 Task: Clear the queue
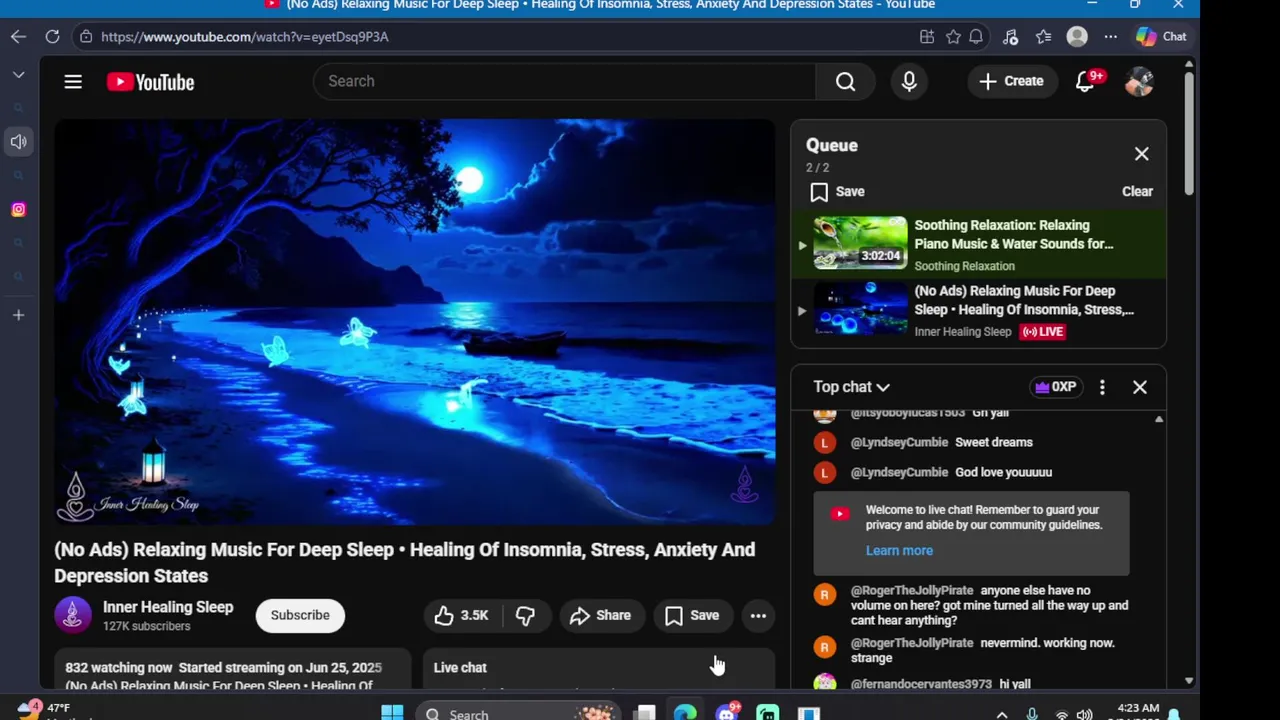click(x=1137, y=192)
